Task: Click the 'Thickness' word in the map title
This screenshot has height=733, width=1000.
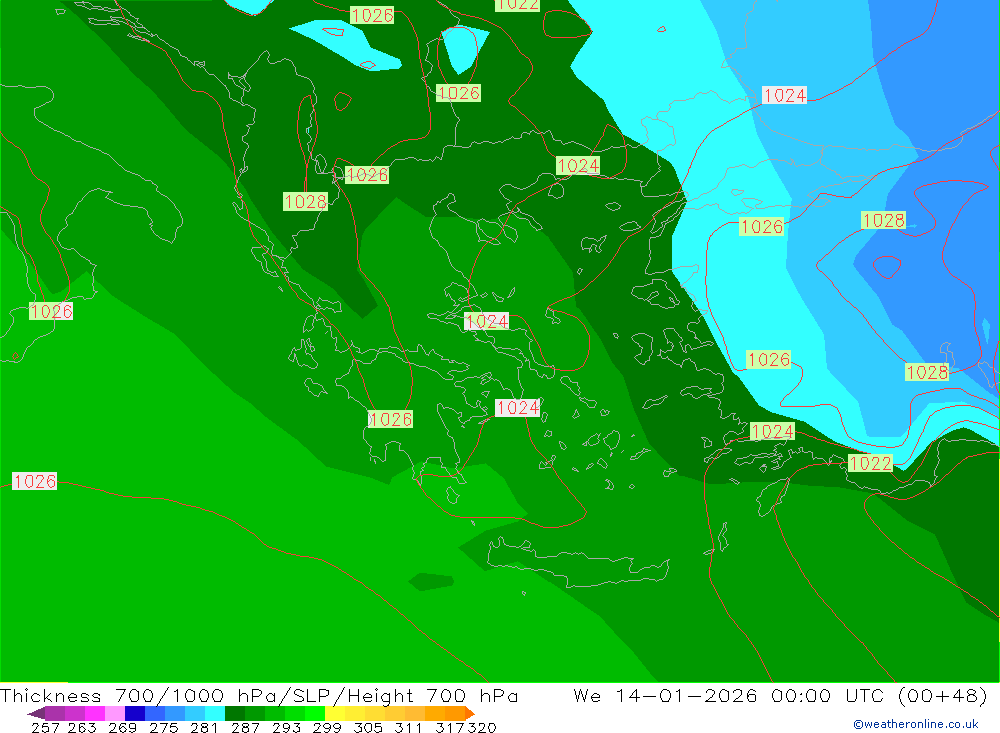Action: click(x=51, y=695)
